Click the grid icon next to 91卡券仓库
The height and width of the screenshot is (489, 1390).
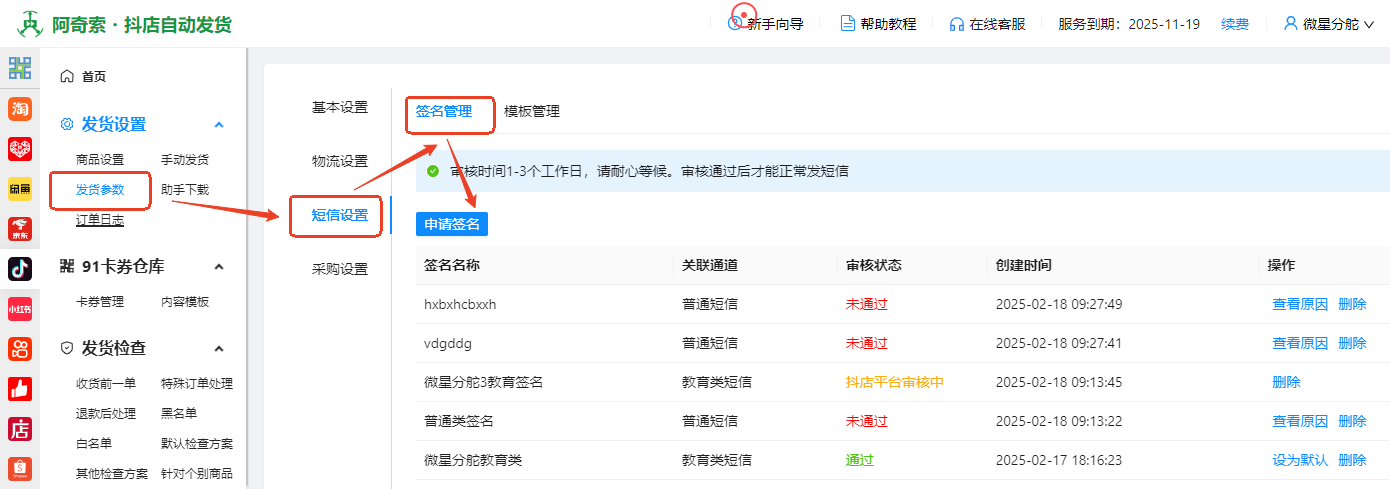(x=67, y=266)
